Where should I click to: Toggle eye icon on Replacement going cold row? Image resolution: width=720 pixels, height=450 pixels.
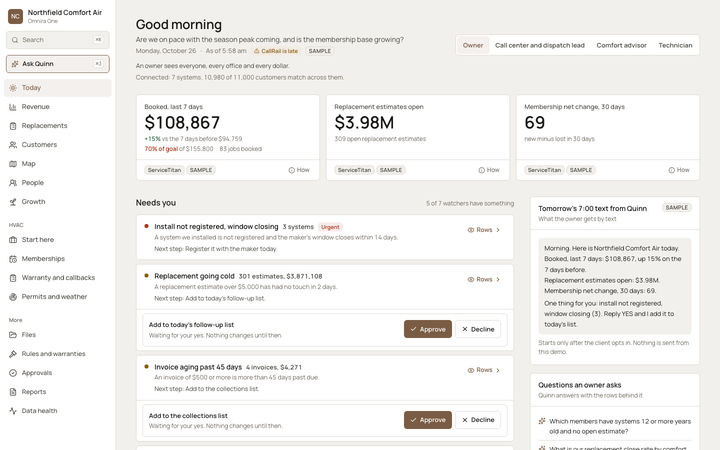click(x=471, y=280)
